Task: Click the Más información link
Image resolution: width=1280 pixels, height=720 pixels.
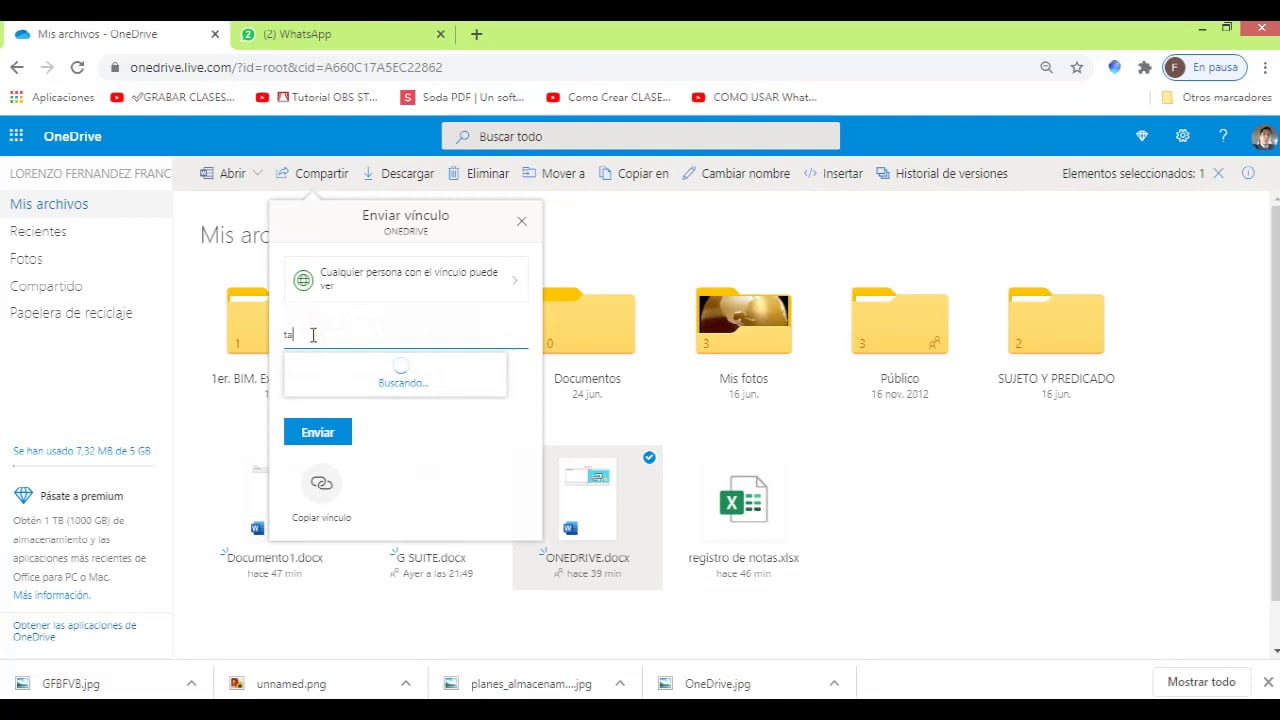Action: pyautogui.click(x=52, y=595)
